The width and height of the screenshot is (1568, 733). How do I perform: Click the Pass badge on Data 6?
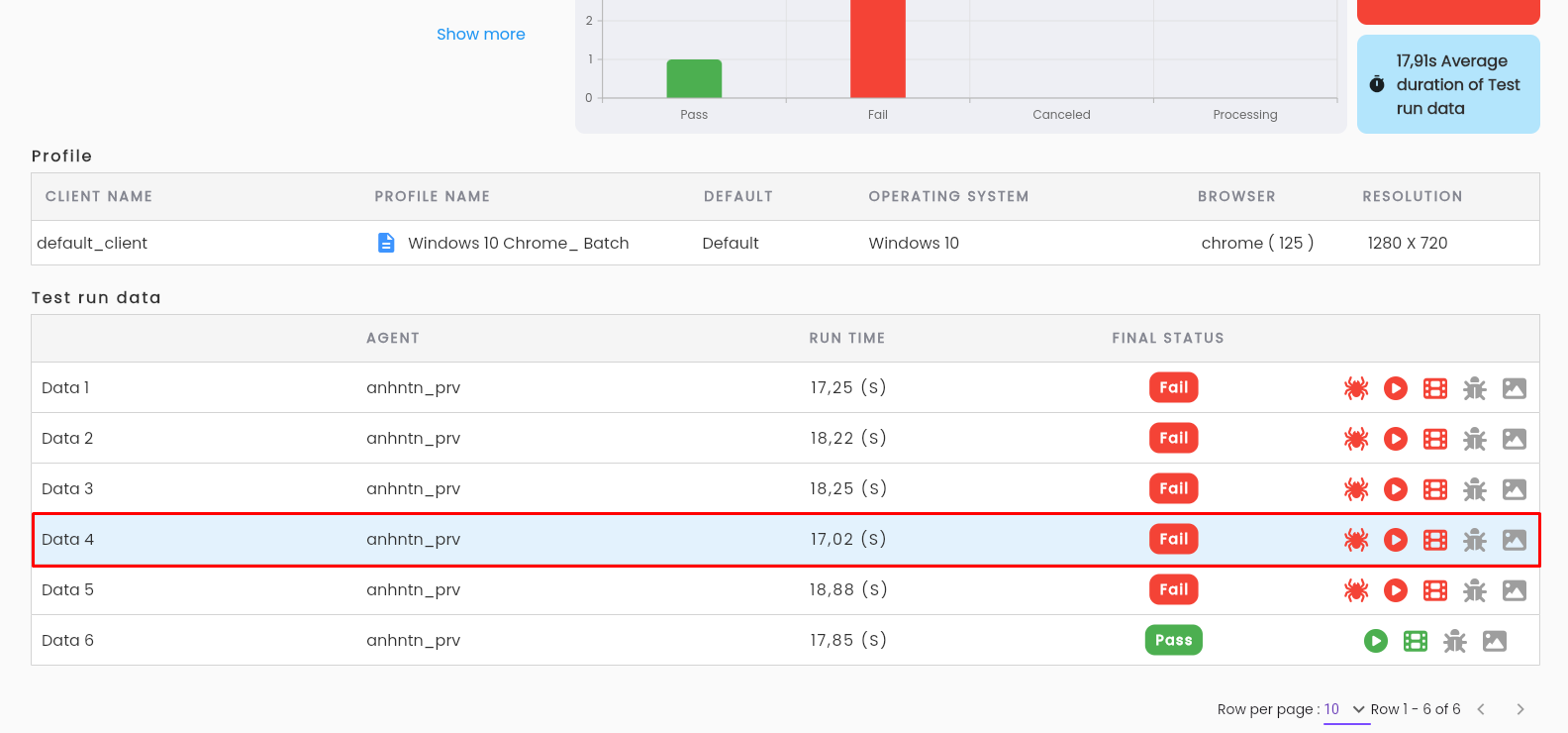pos(1174,640)
